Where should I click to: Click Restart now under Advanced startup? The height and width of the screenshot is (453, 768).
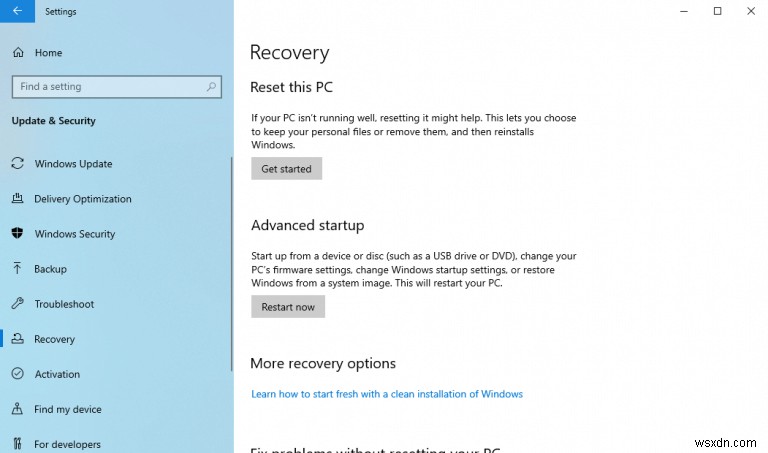point(288,307)
